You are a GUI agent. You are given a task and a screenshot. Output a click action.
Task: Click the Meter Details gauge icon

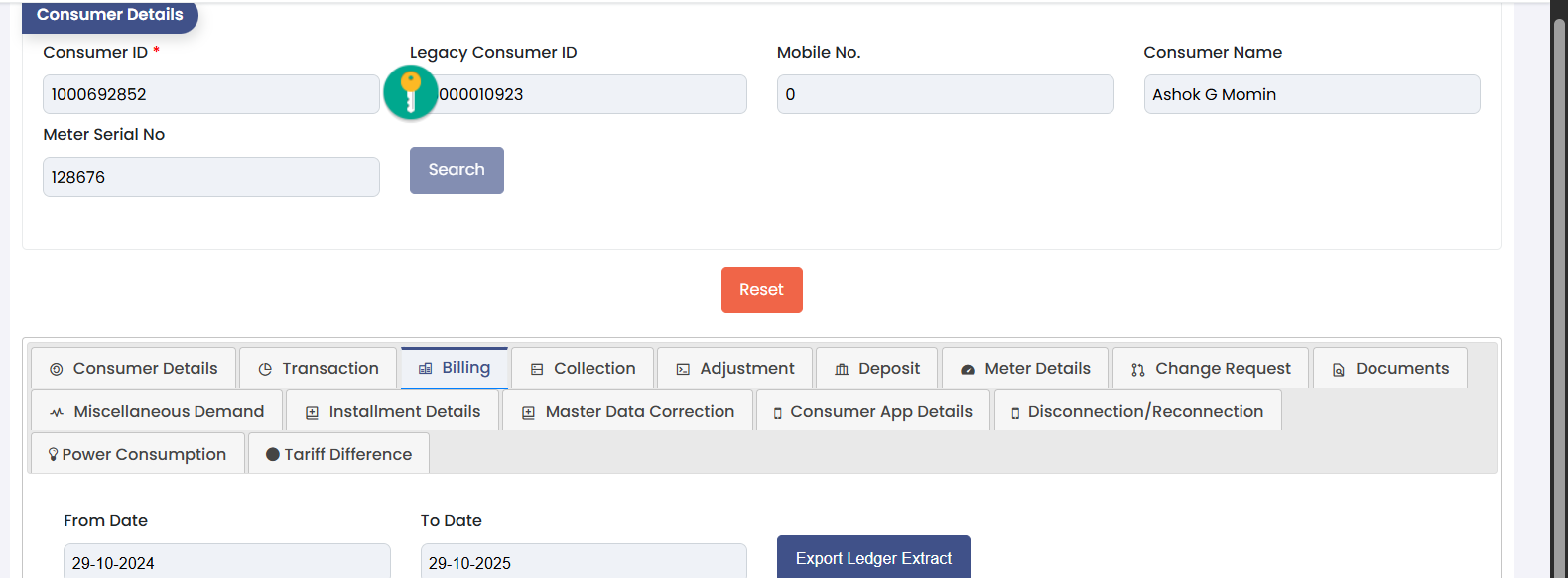(968, 369)
